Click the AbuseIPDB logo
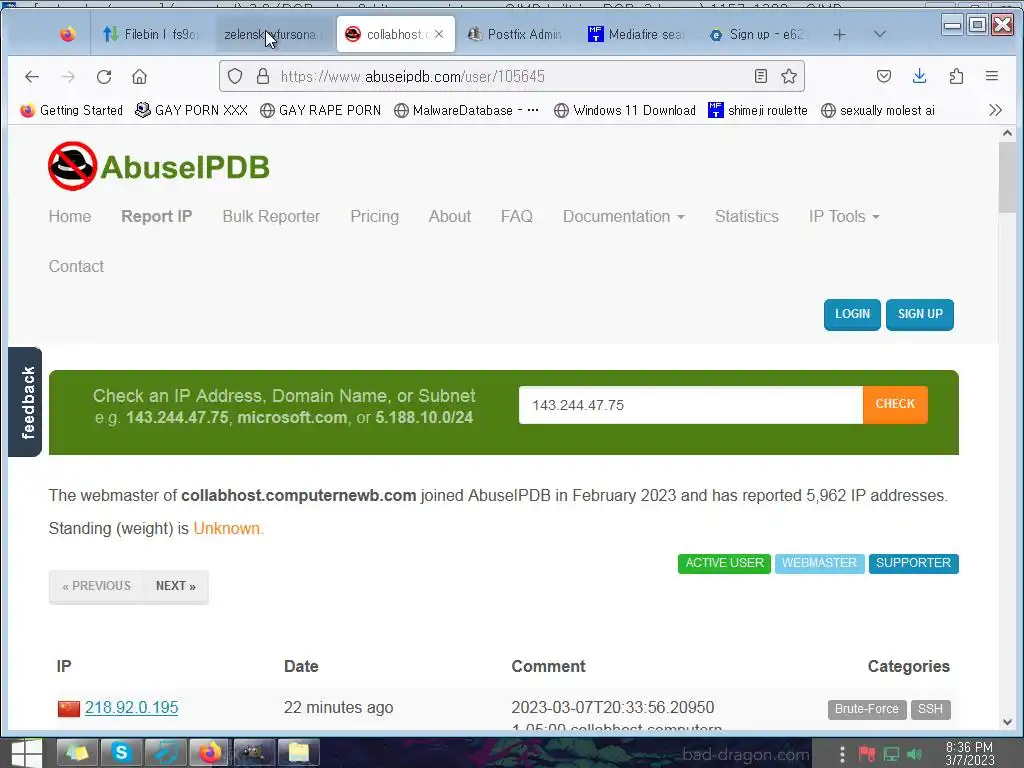The image size is (1024, 768). click(x=158, y=166)
